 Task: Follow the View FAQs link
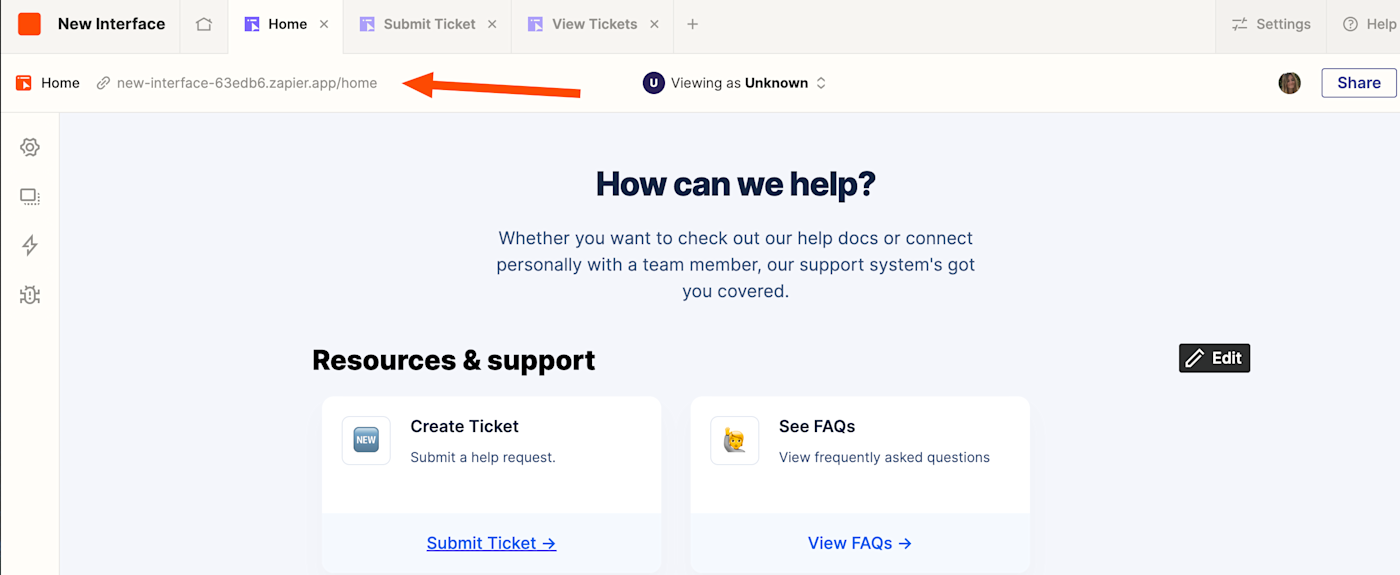point(860,543)
